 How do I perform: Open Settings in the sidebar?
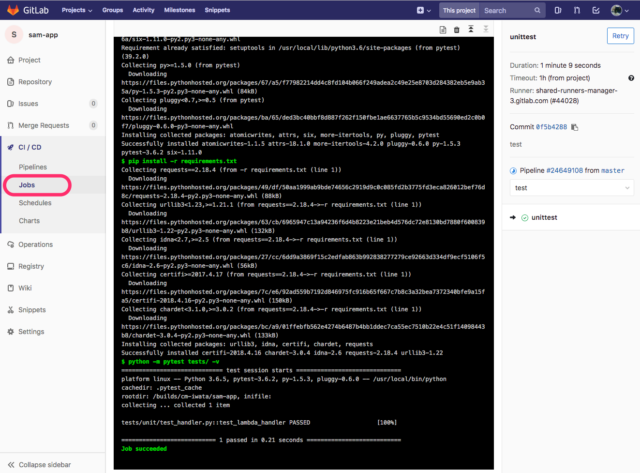coord(31,331)
